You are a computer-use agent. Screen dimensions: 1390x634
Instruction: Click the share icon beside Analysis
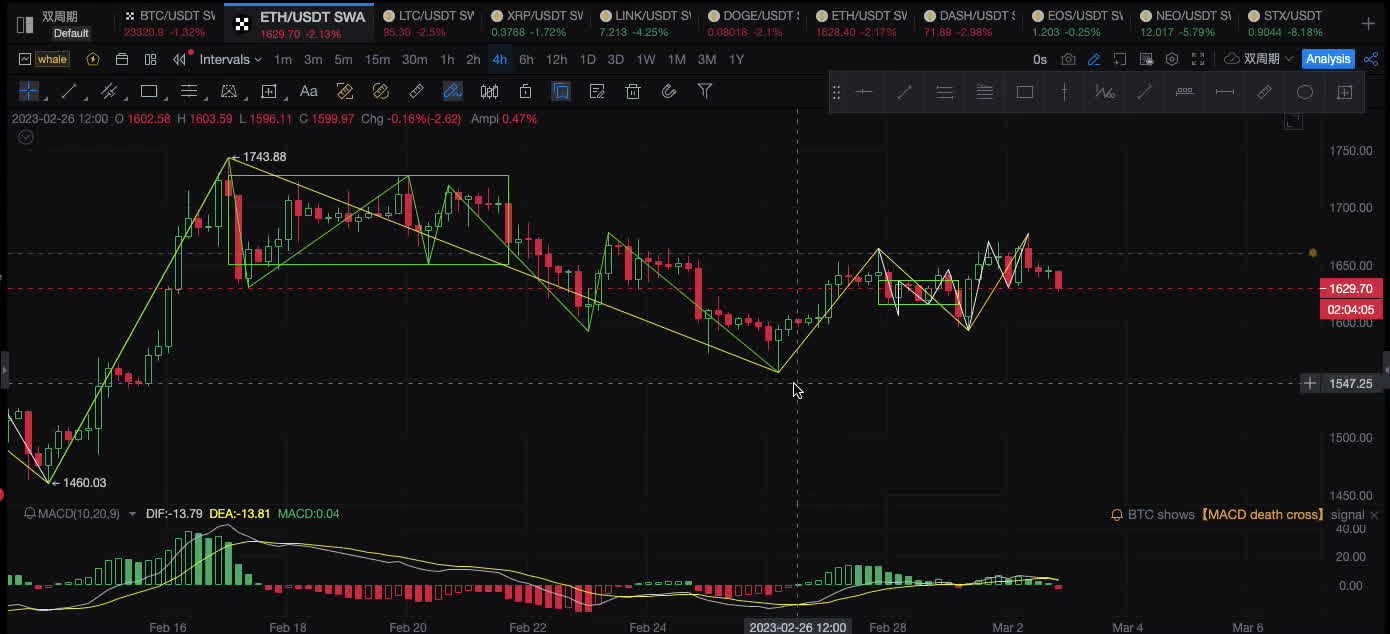point(1371,60)
